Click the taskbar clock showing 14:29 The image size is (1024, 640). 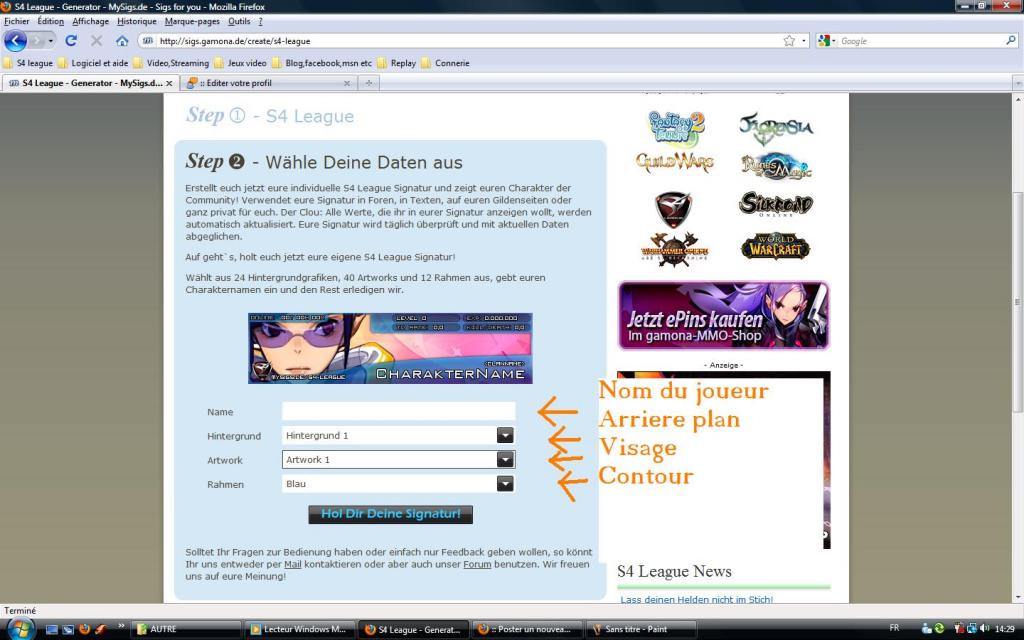point(1004,629)
